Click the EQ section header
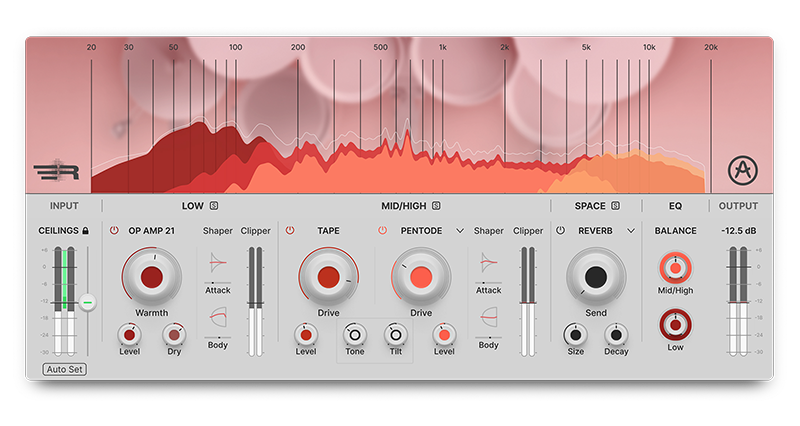800x426 pixels. point(675,207)
